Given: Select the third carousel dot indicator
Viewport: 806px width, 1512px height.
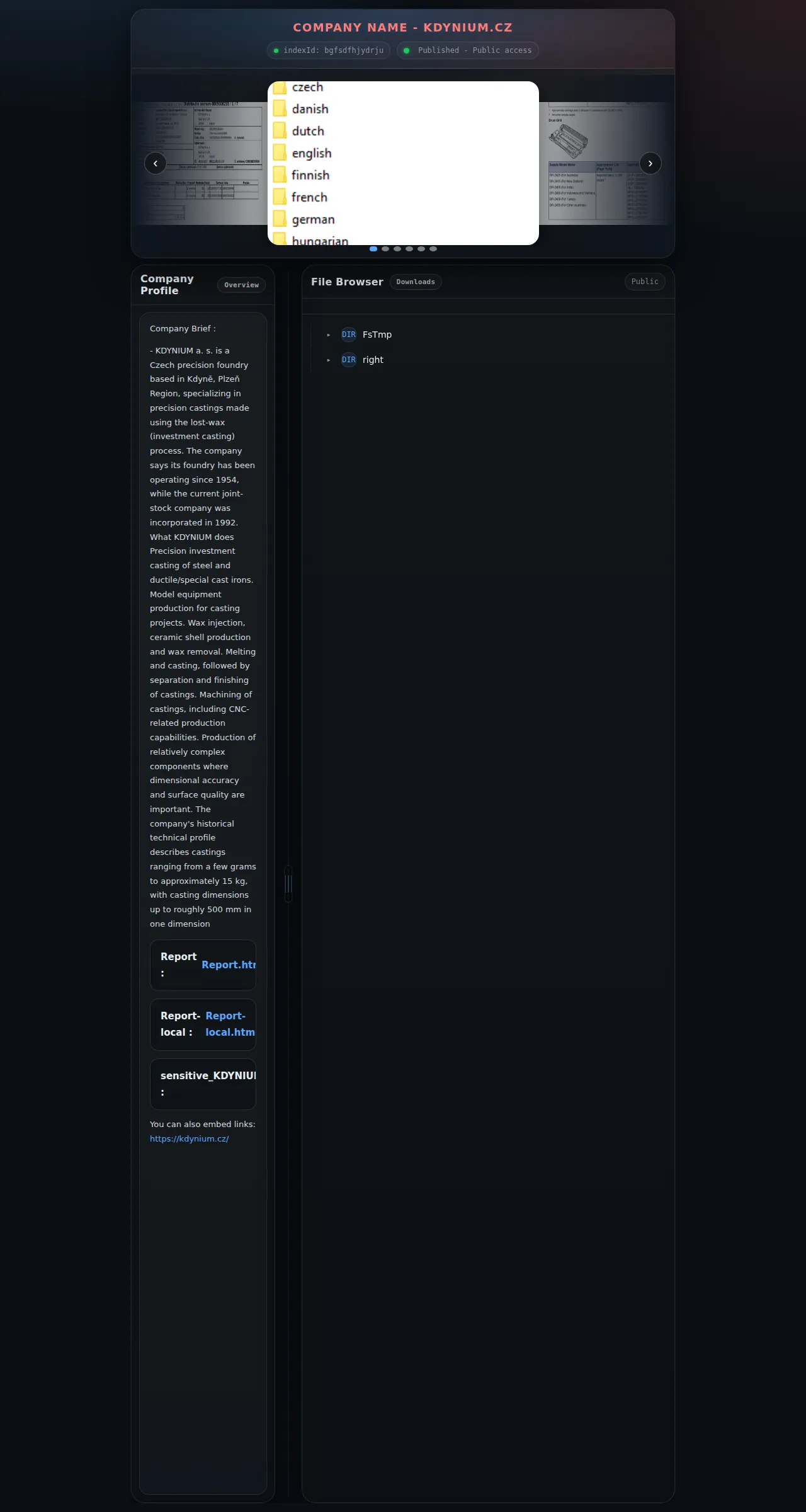Looking at the screenshot, I should coord(397,249).
